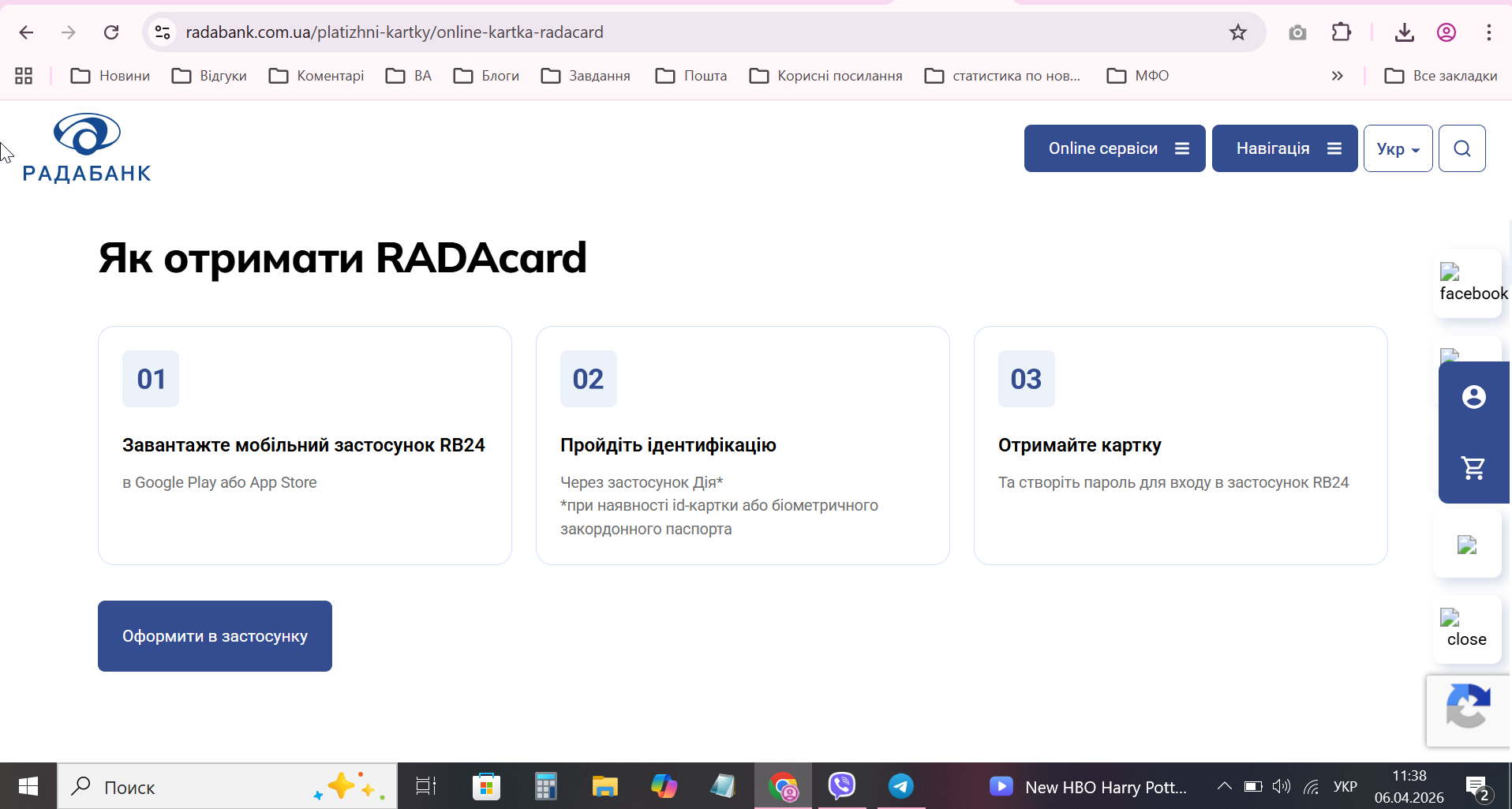Viewport: 1512px width, 809px height.
Task: Click the reCAPTCHA badge
Action: 1469,711
